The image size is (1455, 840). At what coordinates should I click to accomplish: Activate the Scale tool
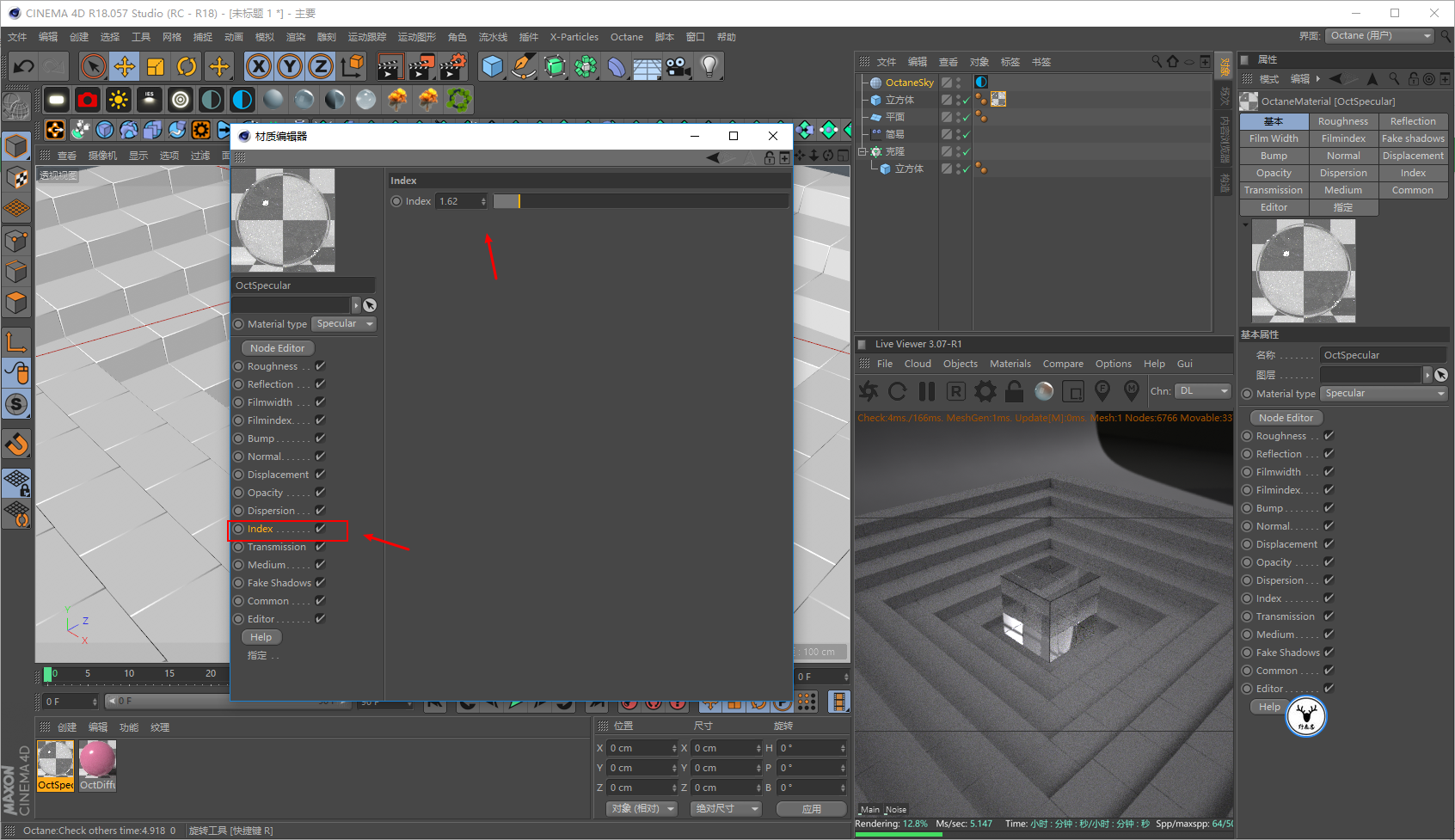click(x=156, y=66)
